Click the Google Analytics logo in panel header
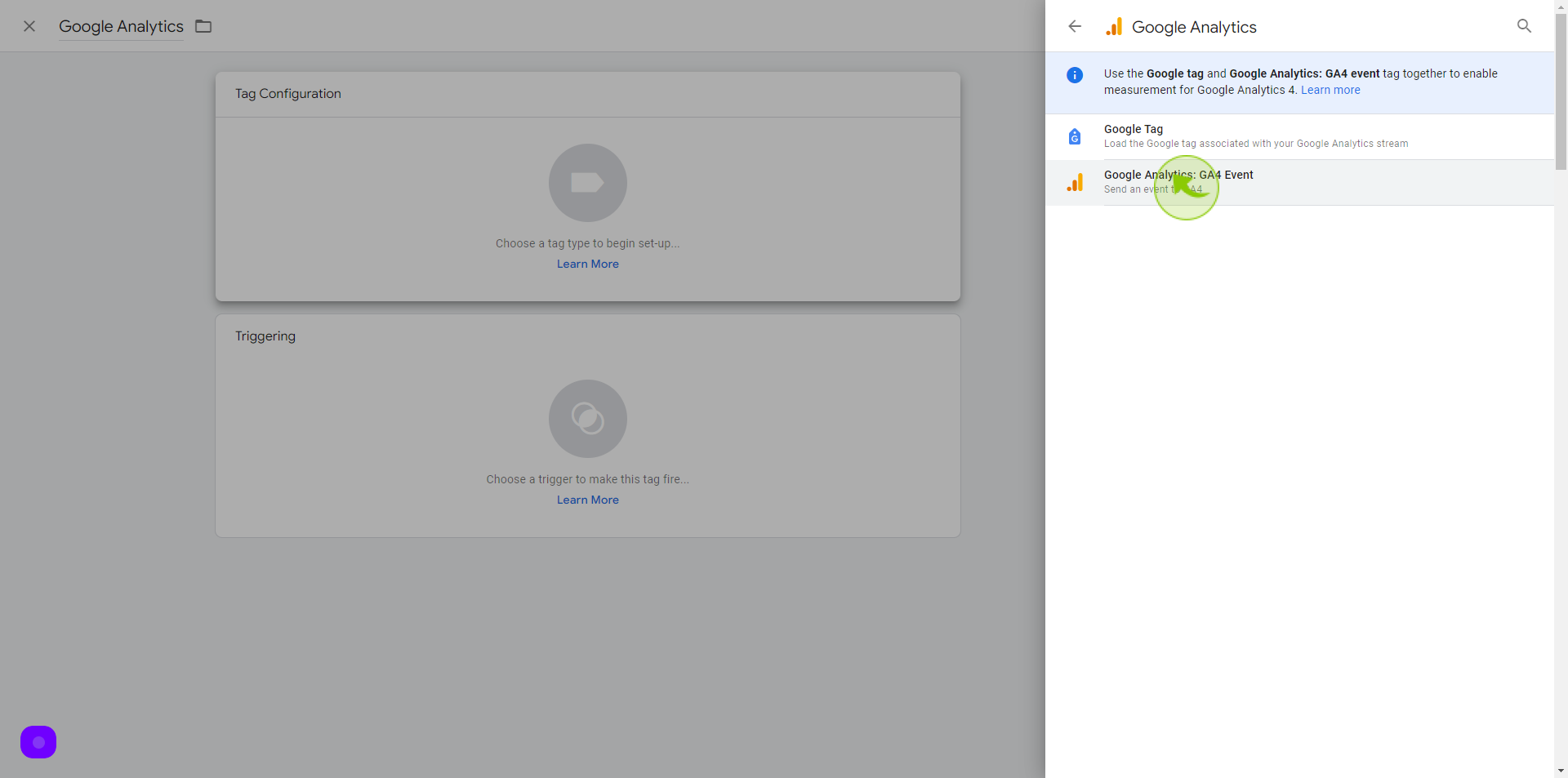Image resolution: width=1568 pixels, height=778 pixels. coord(1114,27)
